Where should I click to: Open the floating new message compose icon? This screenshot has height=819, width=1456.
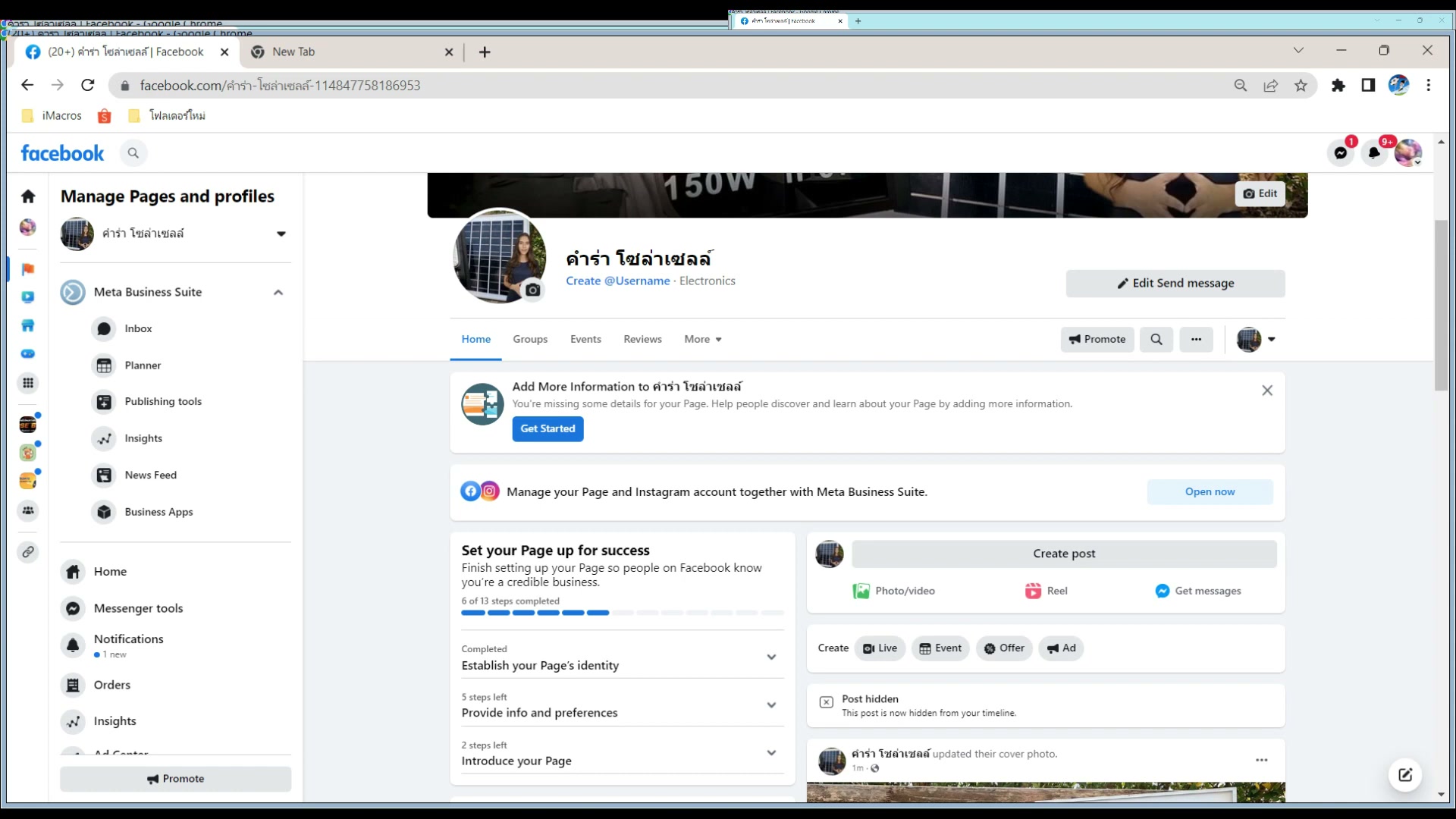point(1404,774)
